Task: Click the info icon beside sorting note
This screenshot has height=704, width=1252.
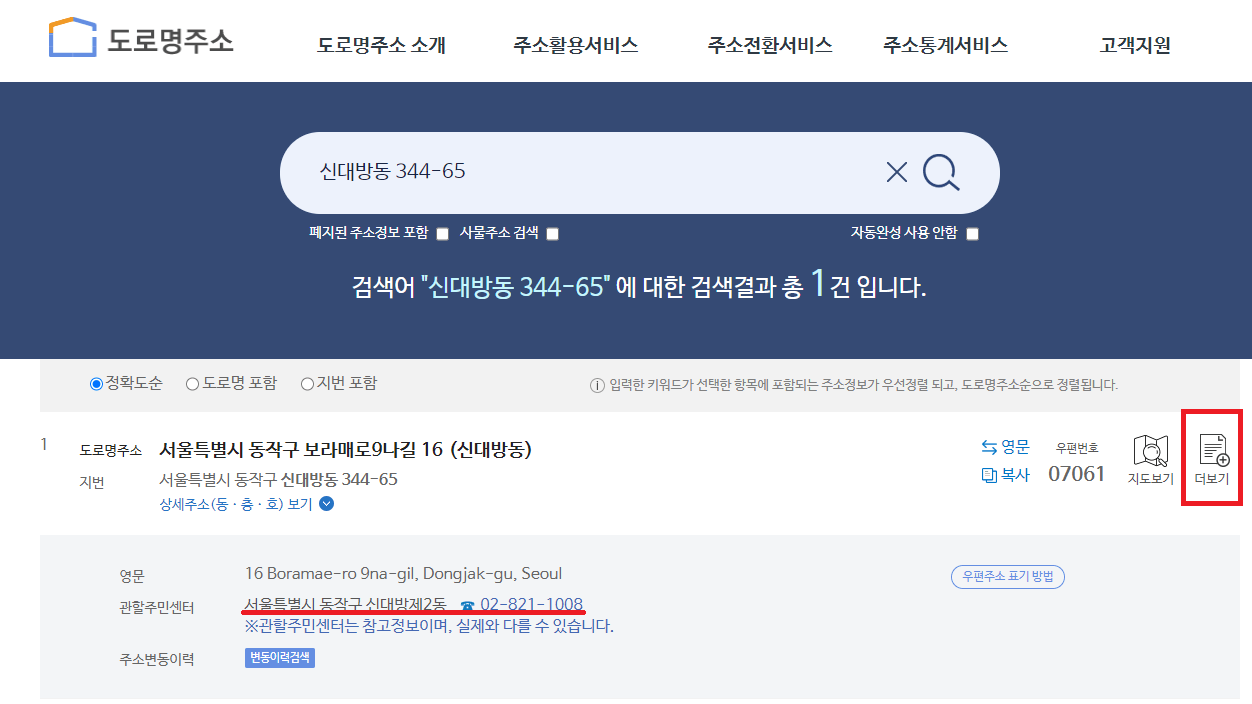Action: pos(597,386)
